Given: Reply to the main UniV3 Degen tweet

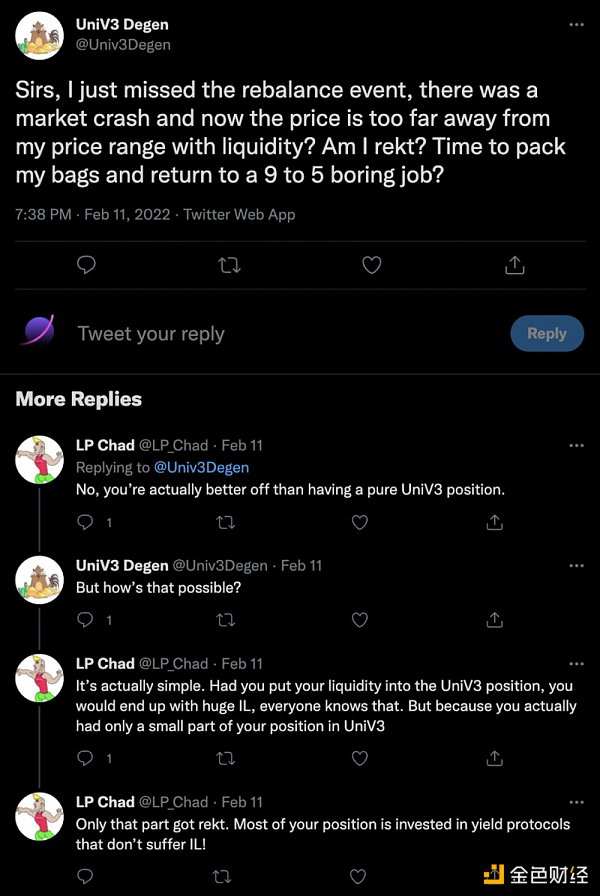Looking at the screenshot, I should pyautogui.click(x=87, y=265).
